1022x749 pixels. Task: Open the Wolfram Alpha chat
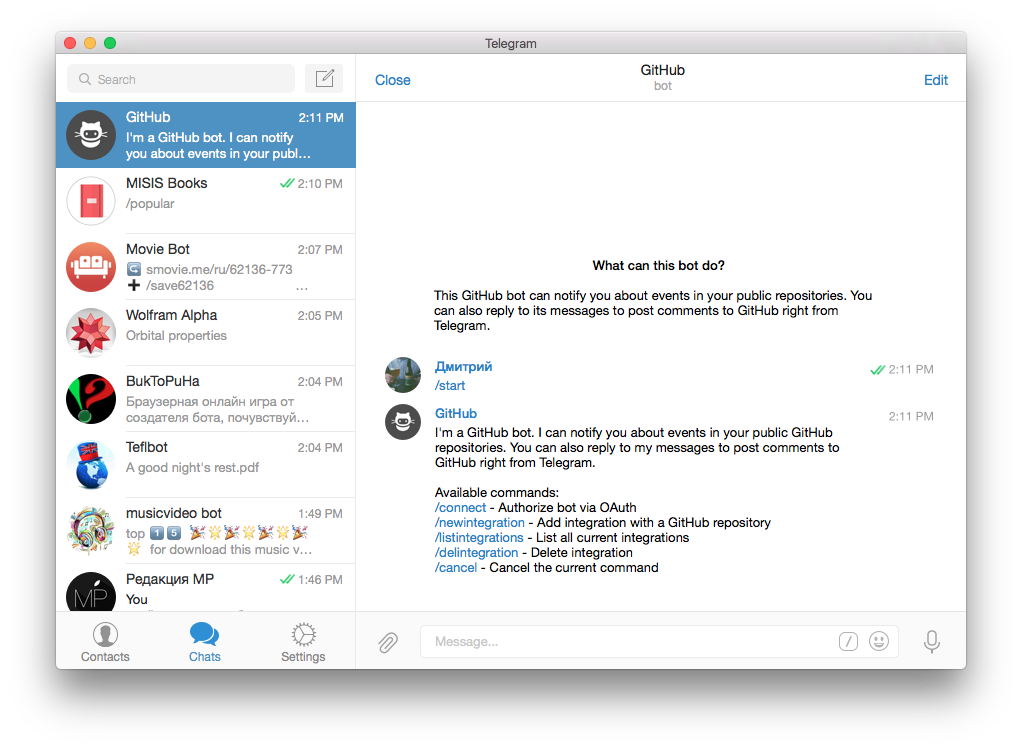tap(205, 332)
